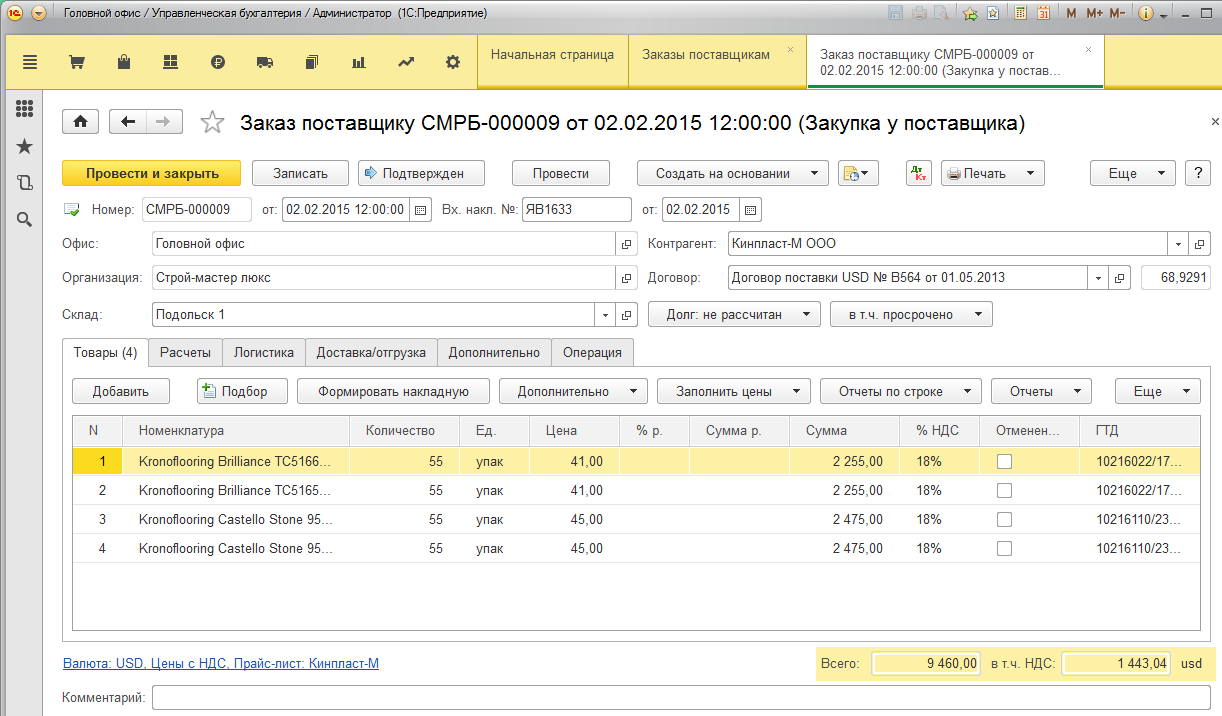Image resolution: width=1222 pixels, height=716 pixels.
Task: Open the ruble coin finance section
Action: point(218,62)
